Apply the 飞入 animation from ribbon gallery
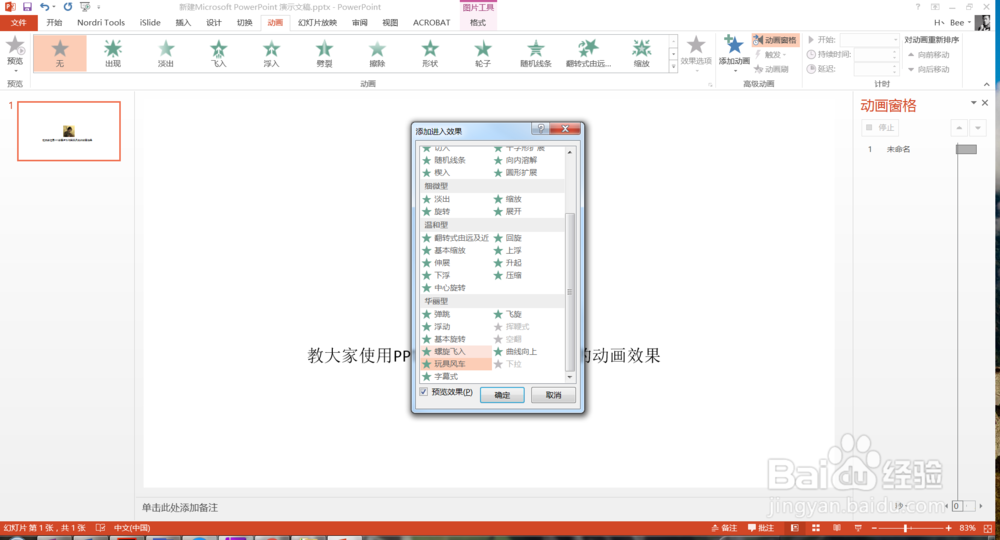This screenshot has width=1000, height=540. tap(219, 53)
